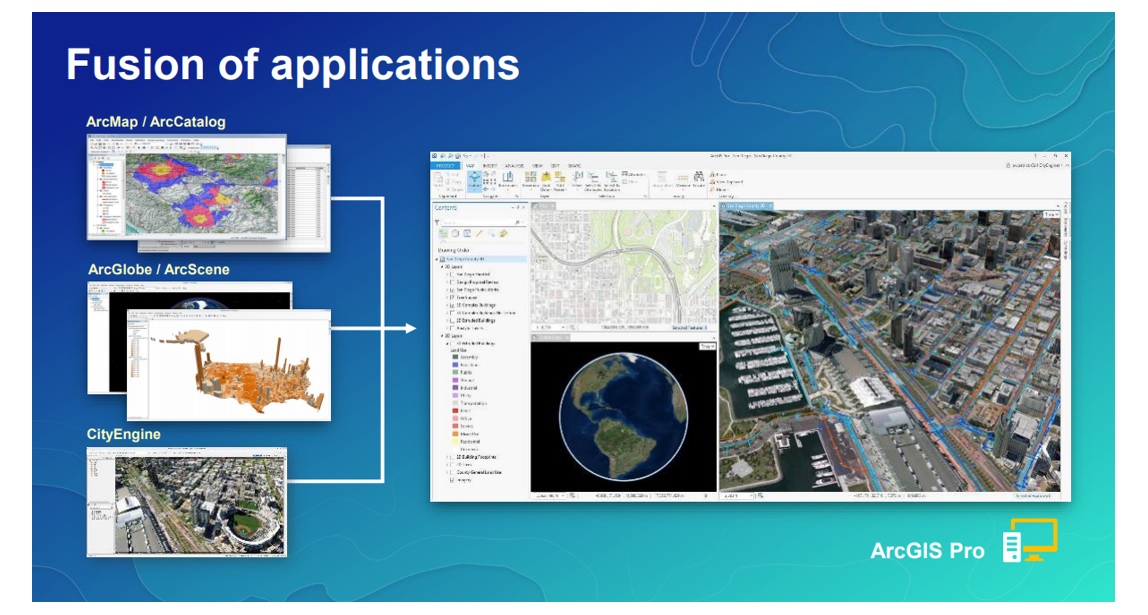Open the Basemap gallery icon
This screenshot has height=615, width=1148.
[x=528, y=177]
